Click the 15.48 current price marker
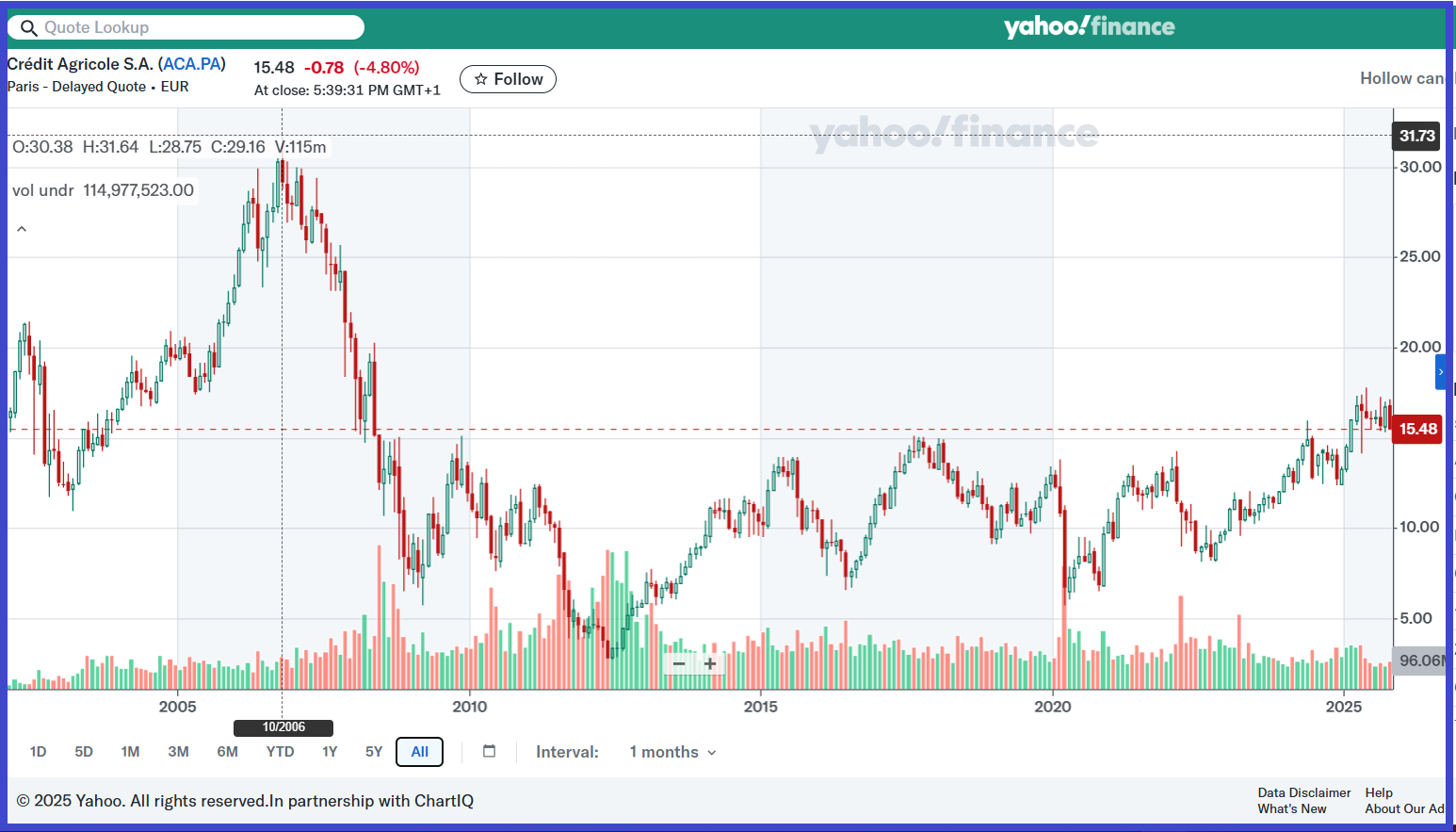The width and height of the screenshot is (1456, 832). [x=1417, y=430]
